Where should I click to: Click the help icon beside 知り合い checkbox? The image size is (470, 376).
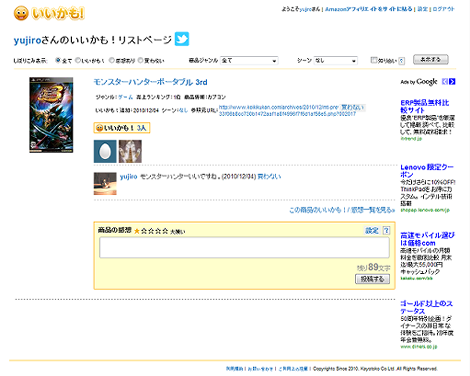tap(402, 61)
